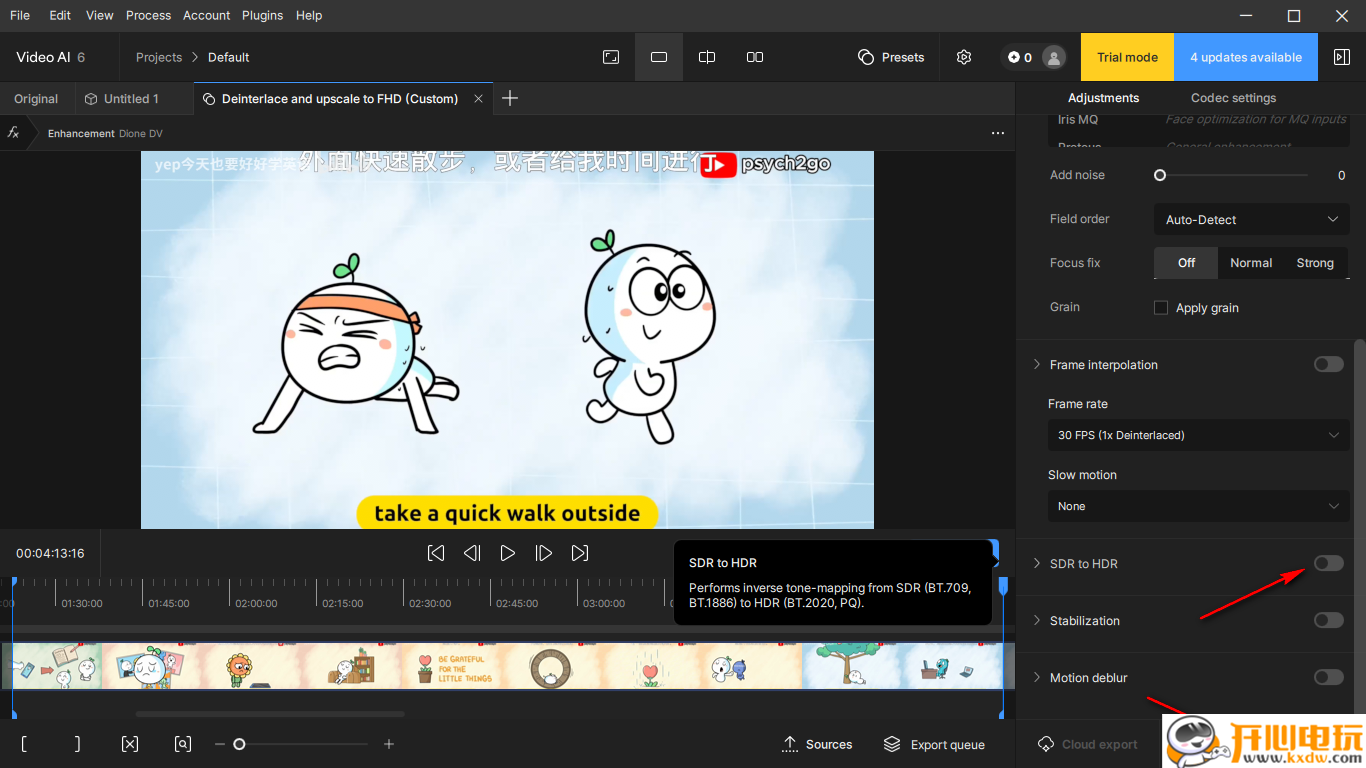The image size is (1366, 768).
Task: Open the settings gear in top bar
Action: (964, 57)
